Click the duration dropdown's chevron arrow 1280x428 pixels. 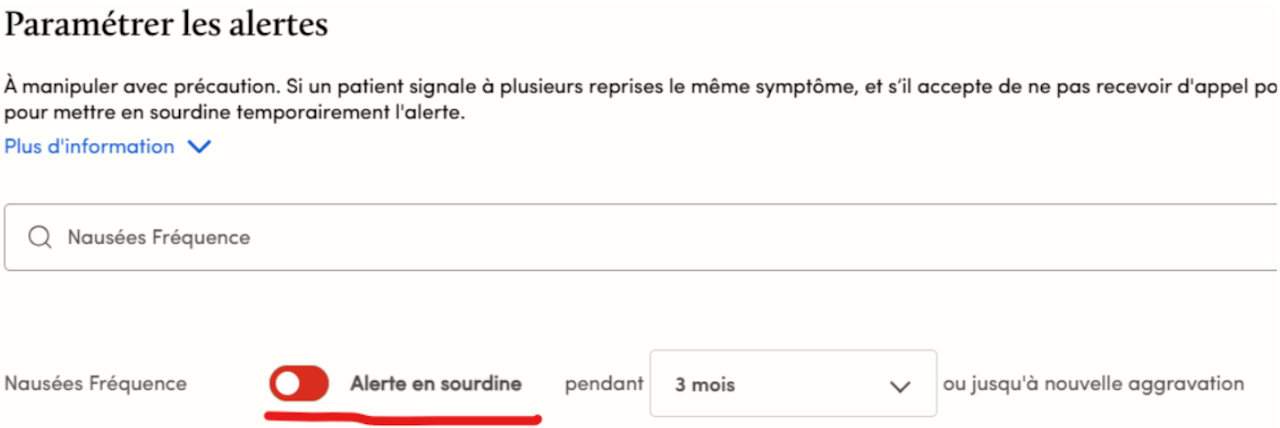tap(900, 386)
